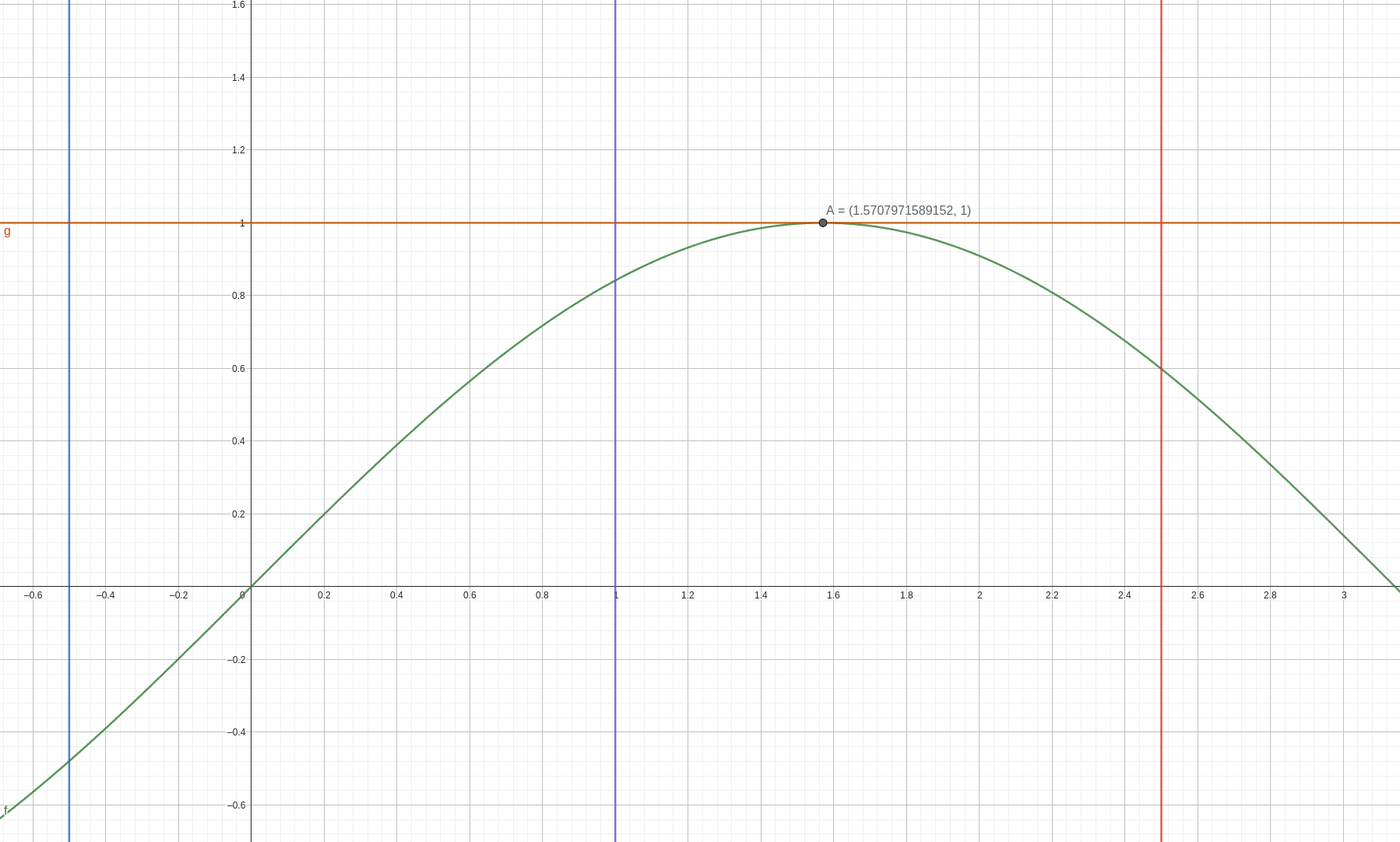The height and width of the screenshot is (842, 1400).
Task: Select the coordinate label of point A
Action: point(898,210)
